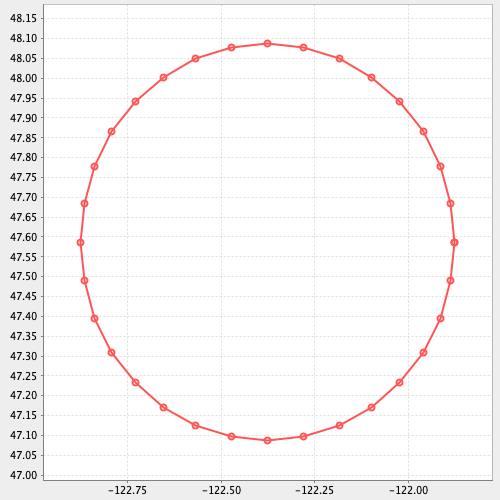Image resolution: width=500 pixels, height=500 pixels.
Task: Click the 47.45 y-axis tick label
Action: (23, 296)
